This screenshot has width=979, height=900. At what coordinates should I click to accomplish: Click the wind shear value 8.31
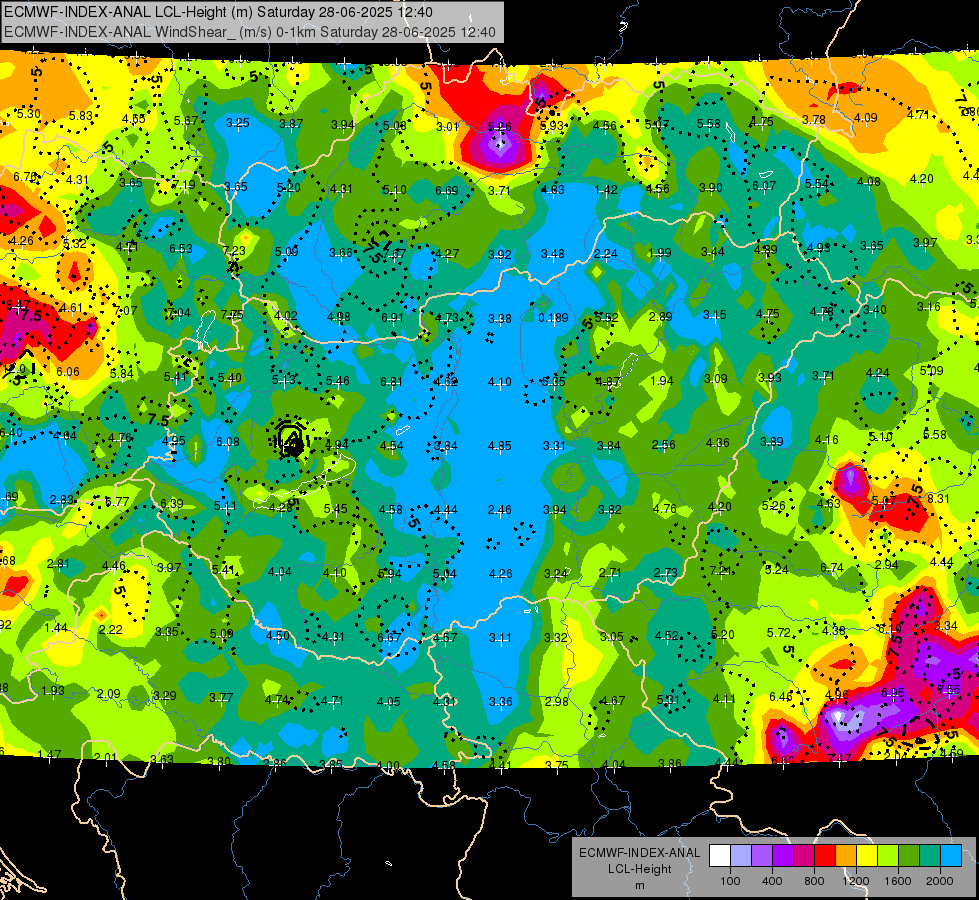coord(938,498)
